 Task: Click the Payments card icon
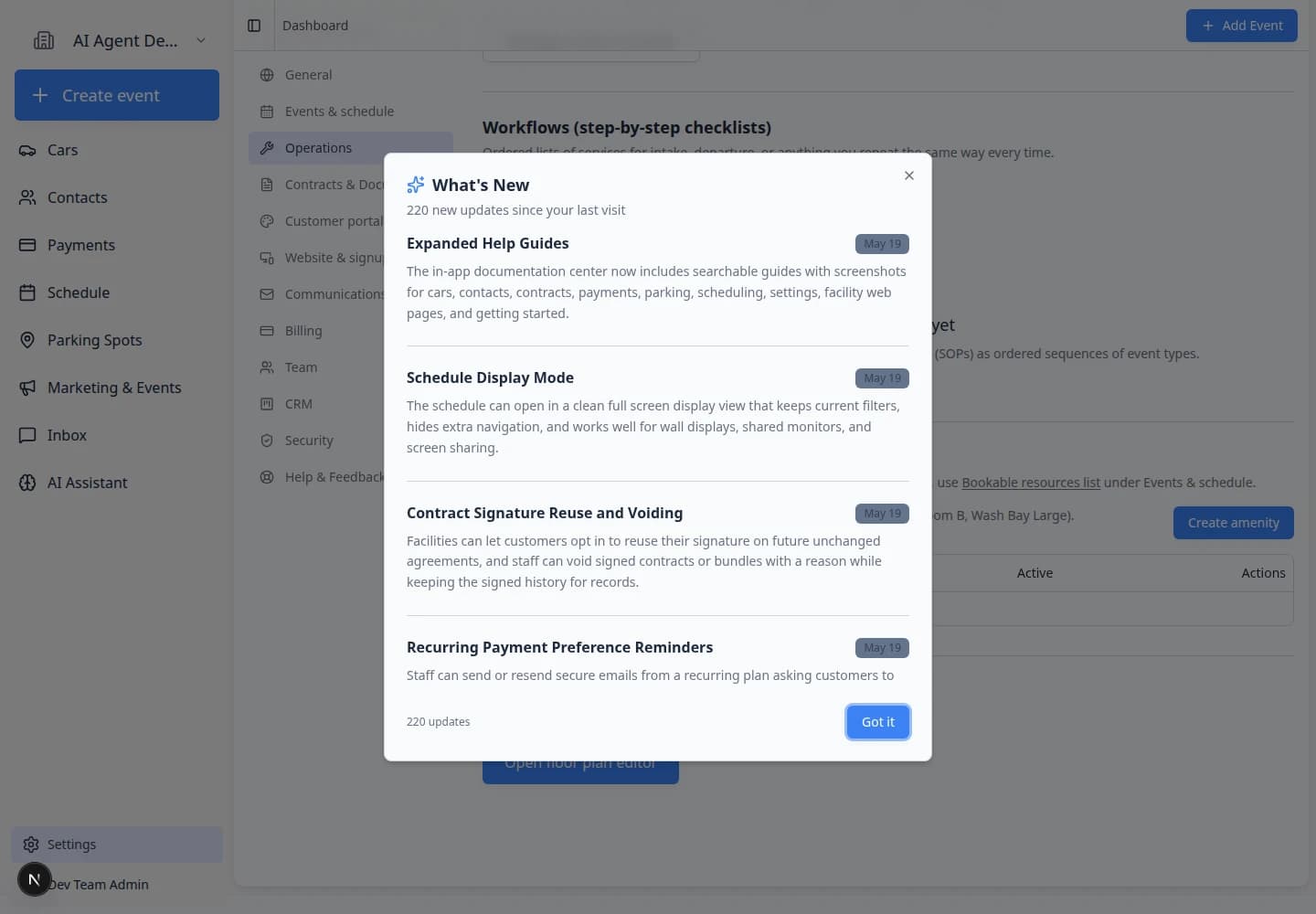coord(27,245)
